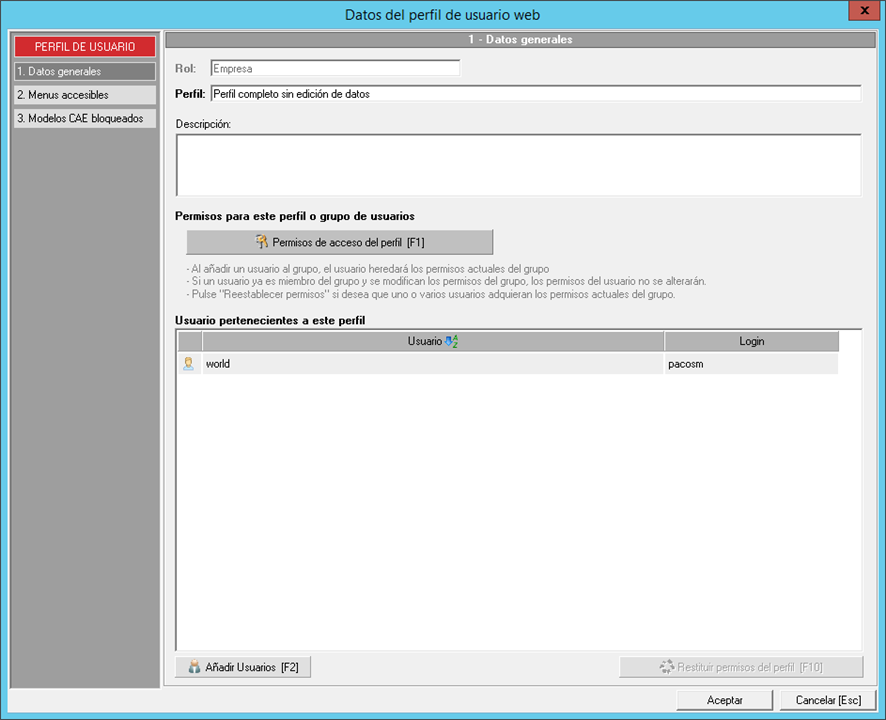Click the people icon on Añadir Usuarios
This screenshot has width=886, height=720.
(x=194, y=667)
